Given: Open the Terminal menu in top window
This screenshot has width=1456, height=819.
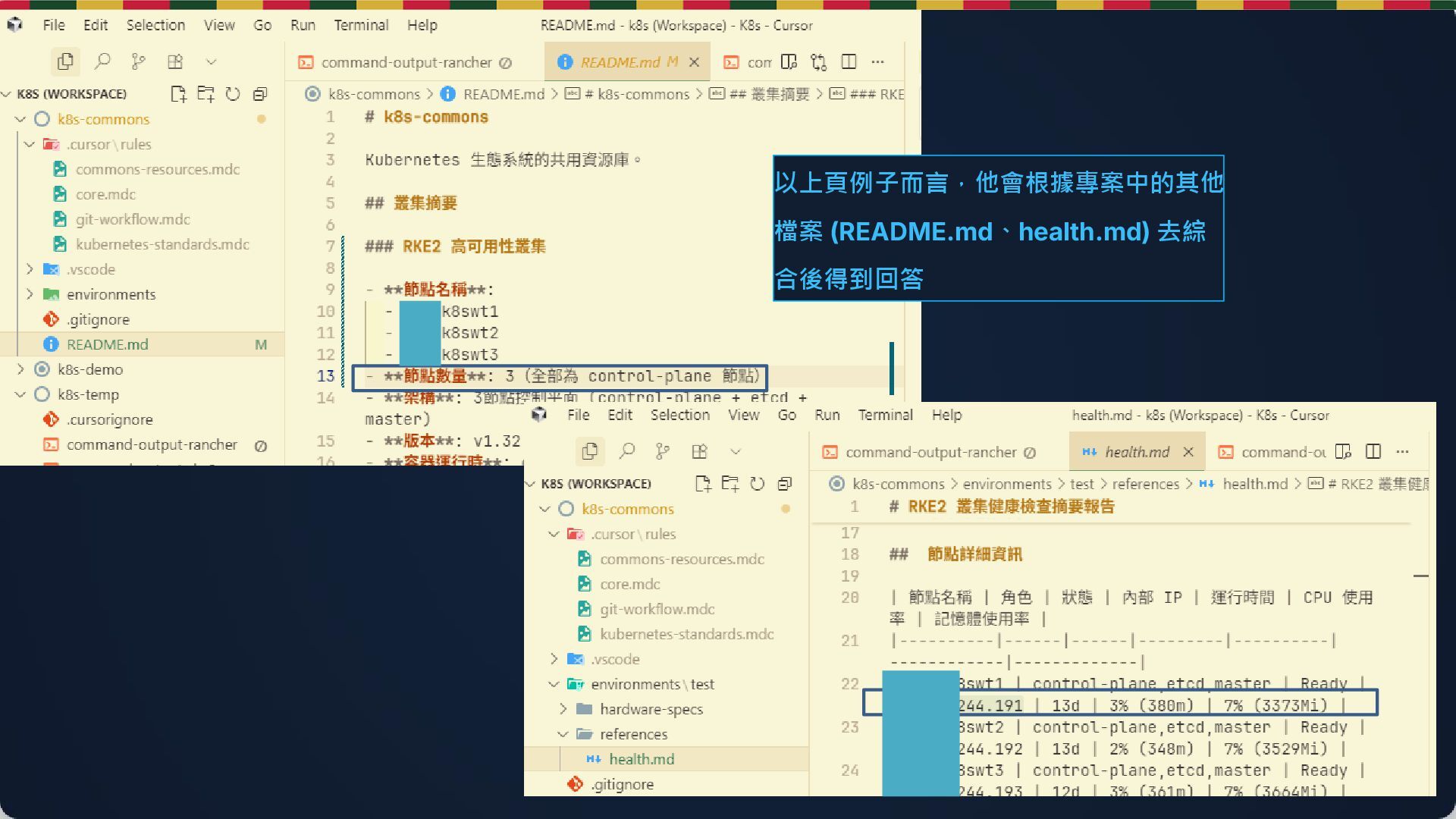Looking at the screenshot, I should click(x=361, y=25).
